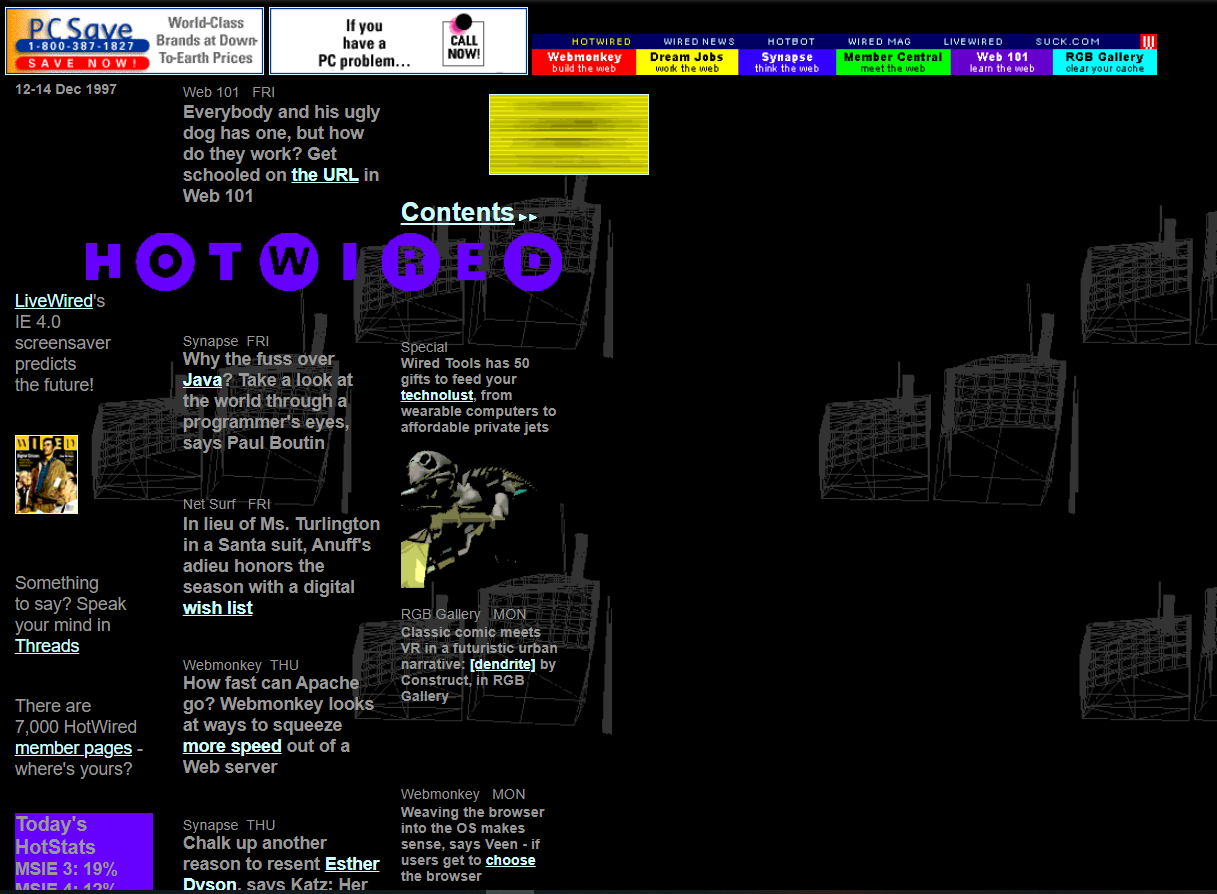
Task: Open the [dendrite] link
Action: [x=502, y=664]
